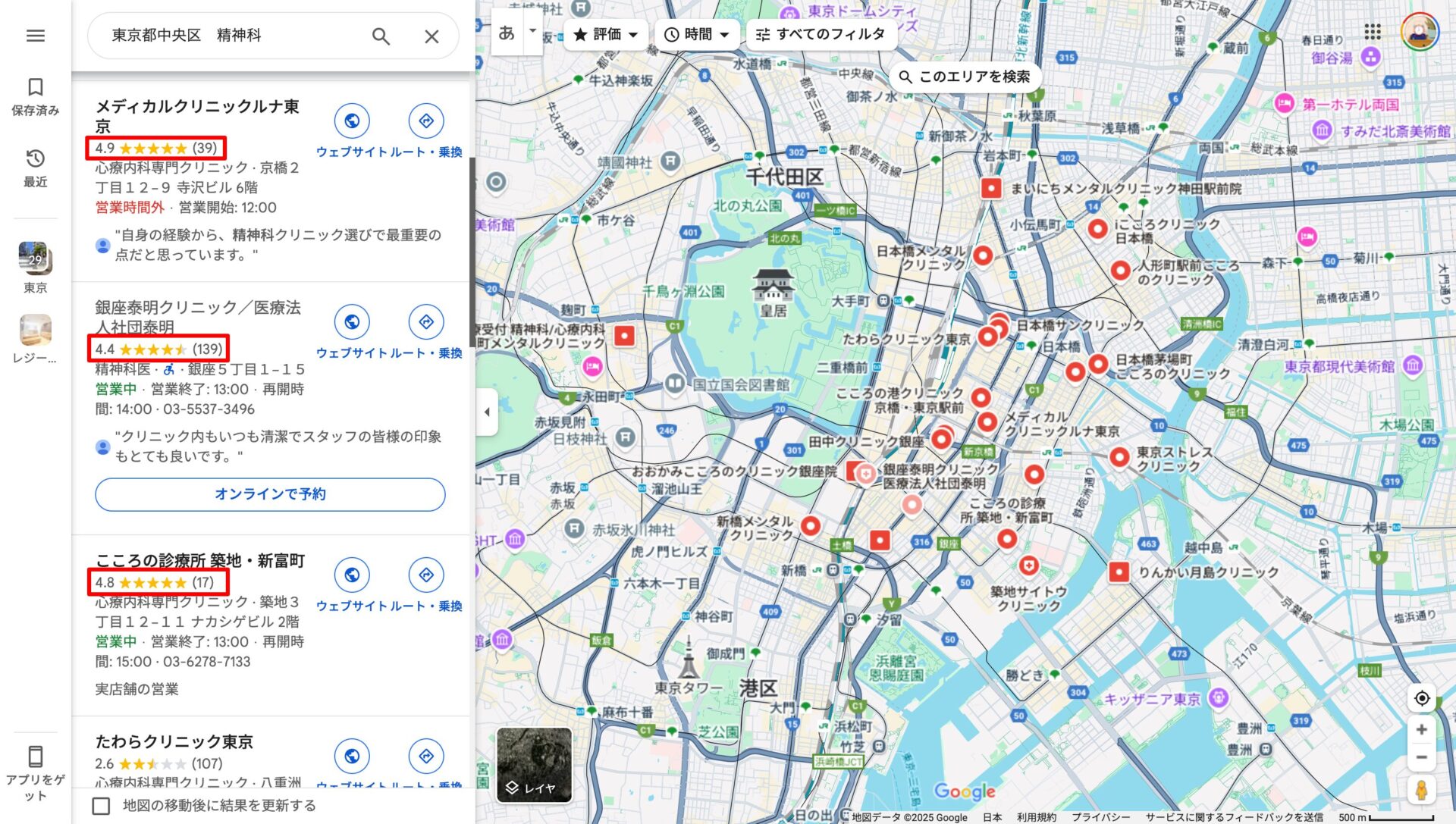The image size is (1456, 824).
Task: Show my current location on map
Action: coord(1422,698)
